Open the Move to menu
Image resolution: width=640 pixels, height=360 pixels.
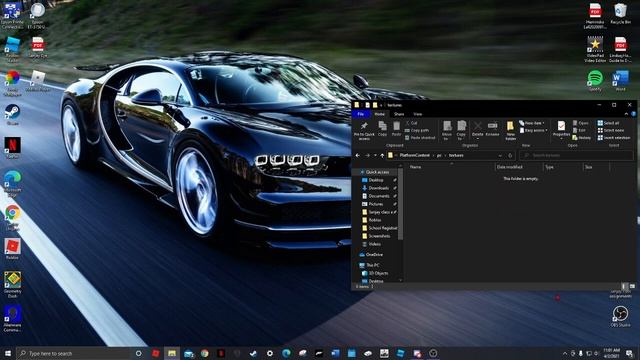point(447,131)
